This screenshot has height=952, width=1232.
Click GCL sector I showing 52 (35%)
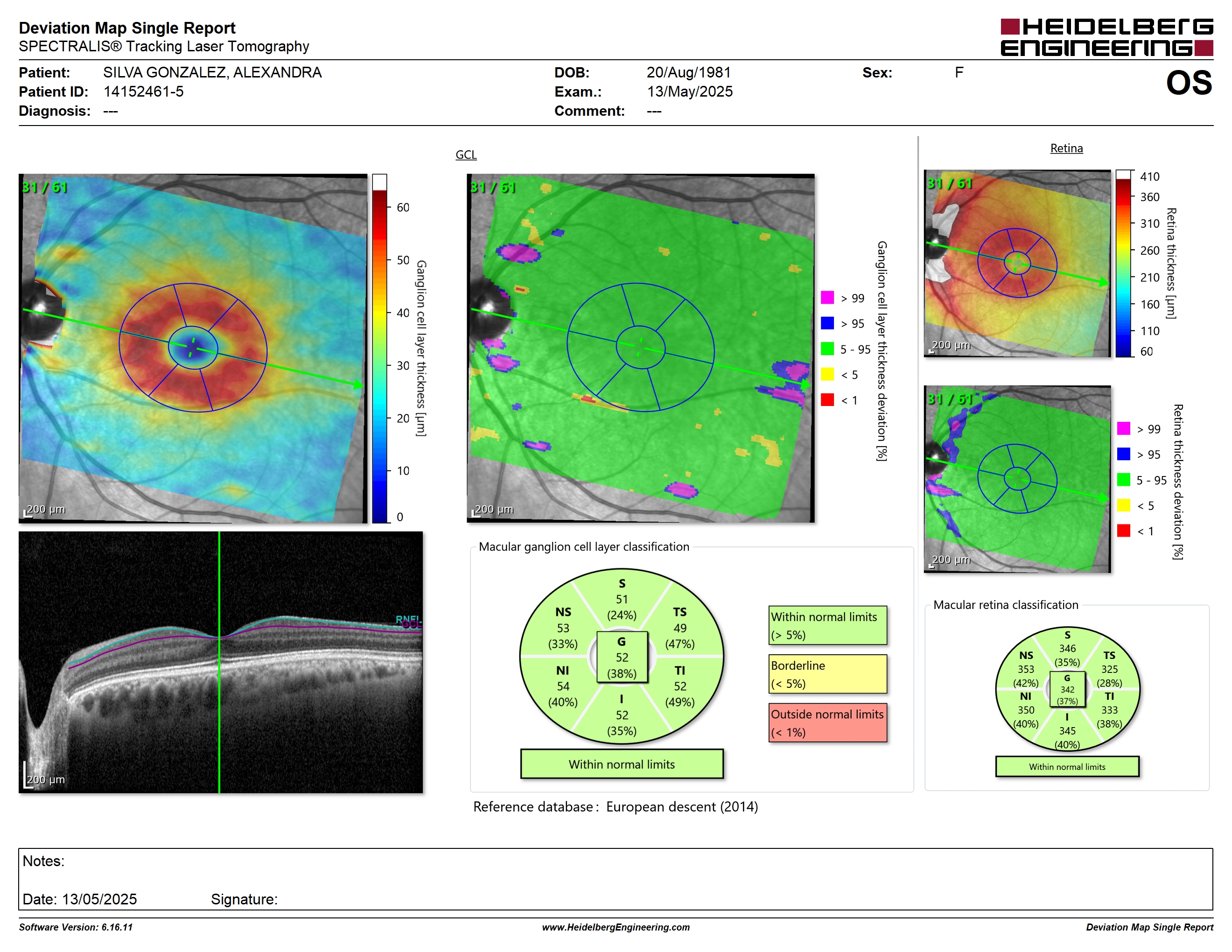tap(622, 715)
